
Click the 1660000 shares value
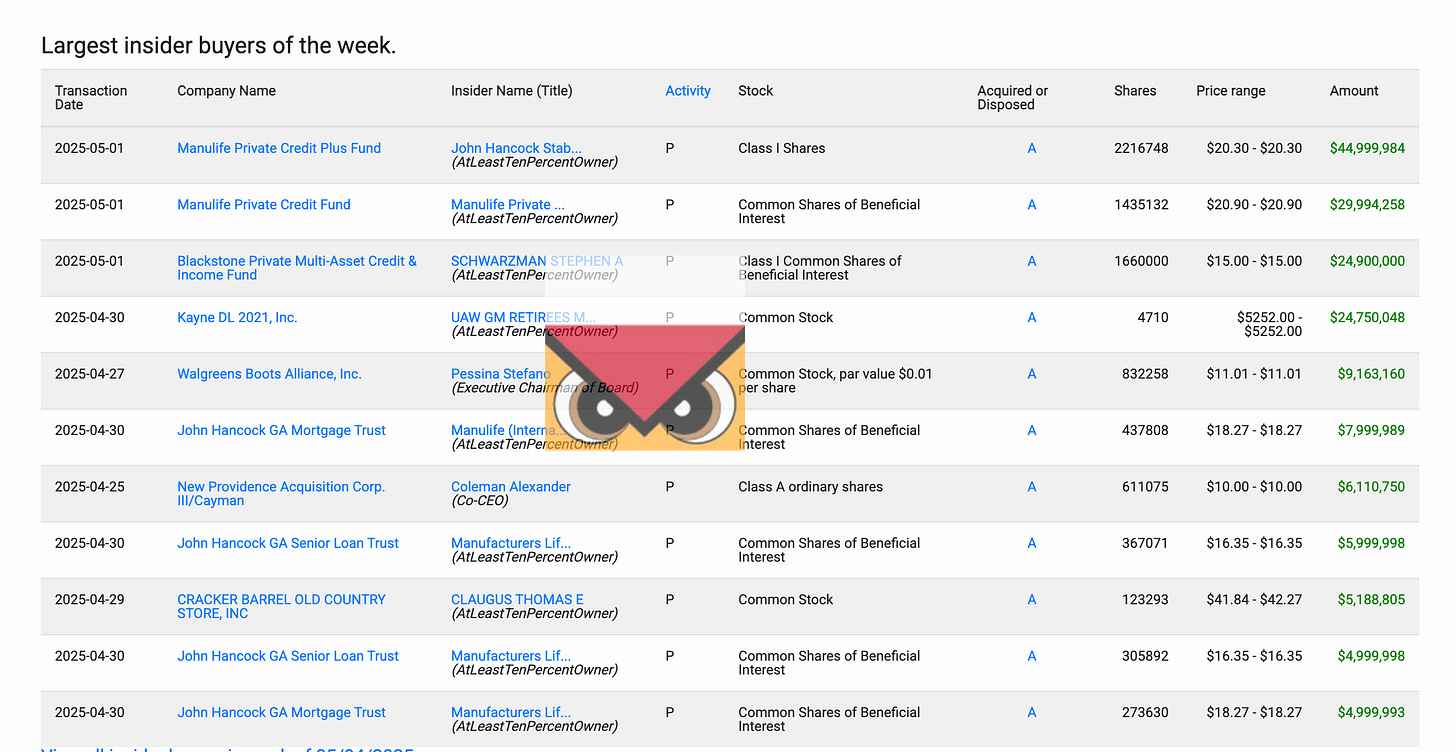pos(1141,261)
